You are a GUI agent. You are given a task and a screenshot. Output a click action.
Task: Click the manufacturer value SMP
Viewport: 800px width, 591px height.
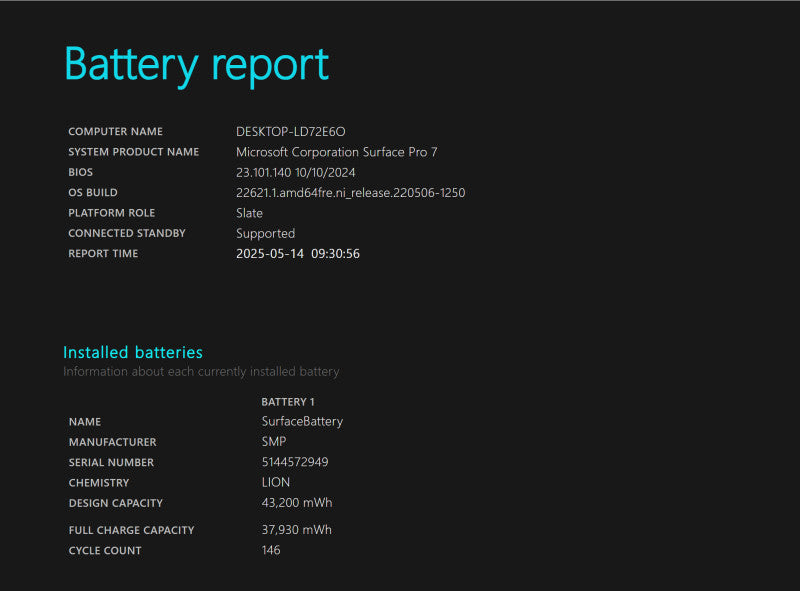coord(274,441)
